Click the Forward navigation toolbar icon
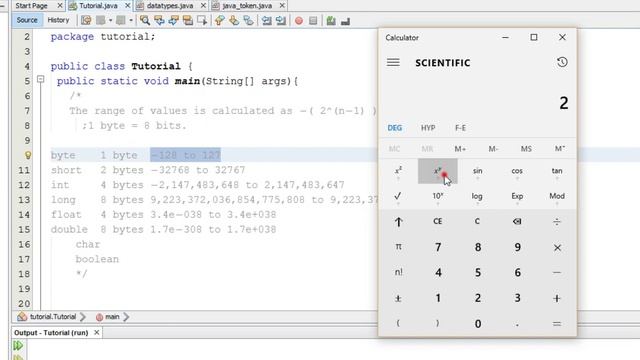640x360 pixels. point(121,20)
